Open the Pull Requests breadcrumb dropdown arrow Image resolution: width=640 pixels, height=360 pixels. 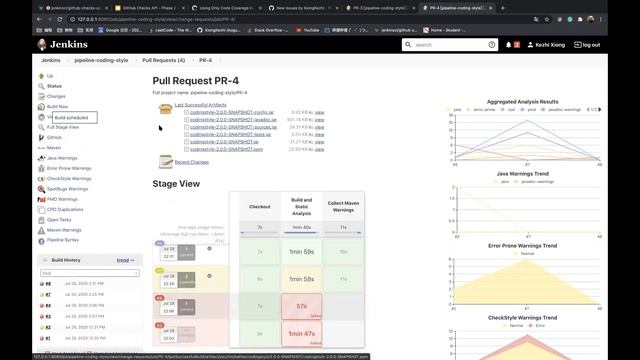(192, 60)
